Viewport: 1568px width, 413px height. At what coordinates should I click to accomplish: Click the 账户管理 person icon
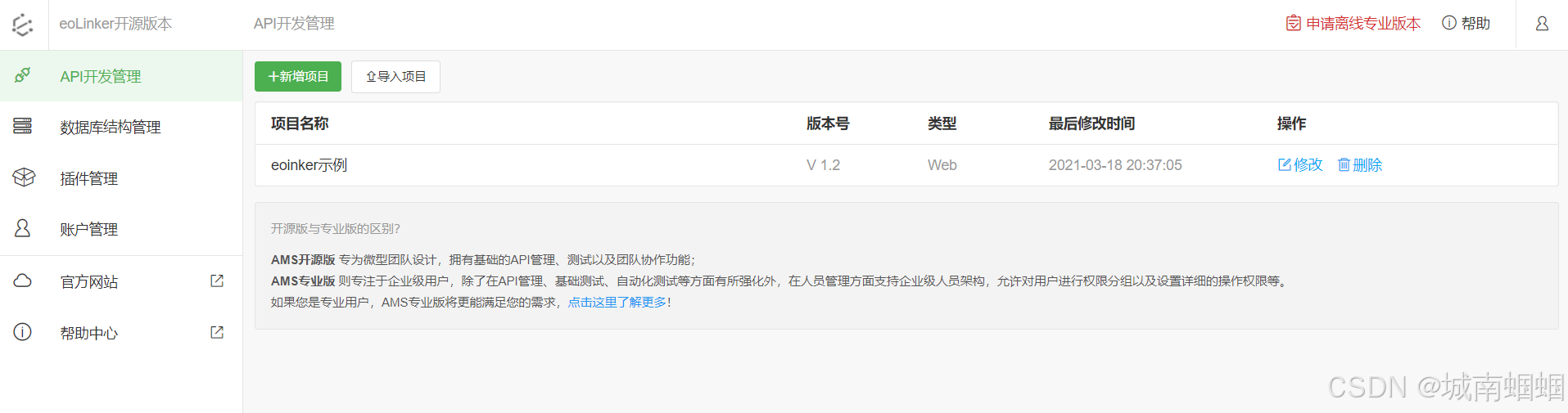point(23,228)
